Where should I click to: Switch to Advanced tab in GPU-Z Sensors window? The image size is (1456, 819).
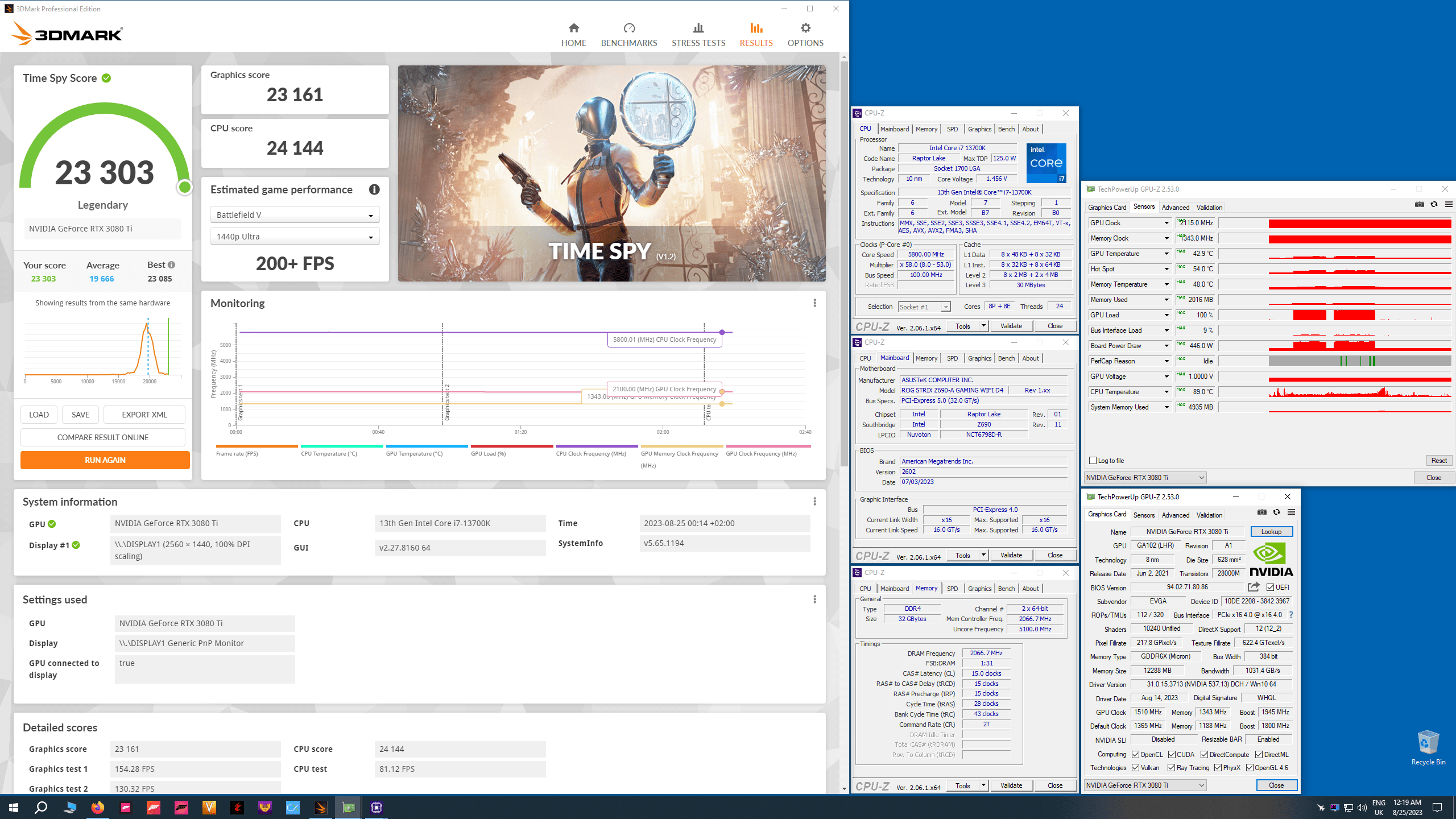(x=1175, y=208)
